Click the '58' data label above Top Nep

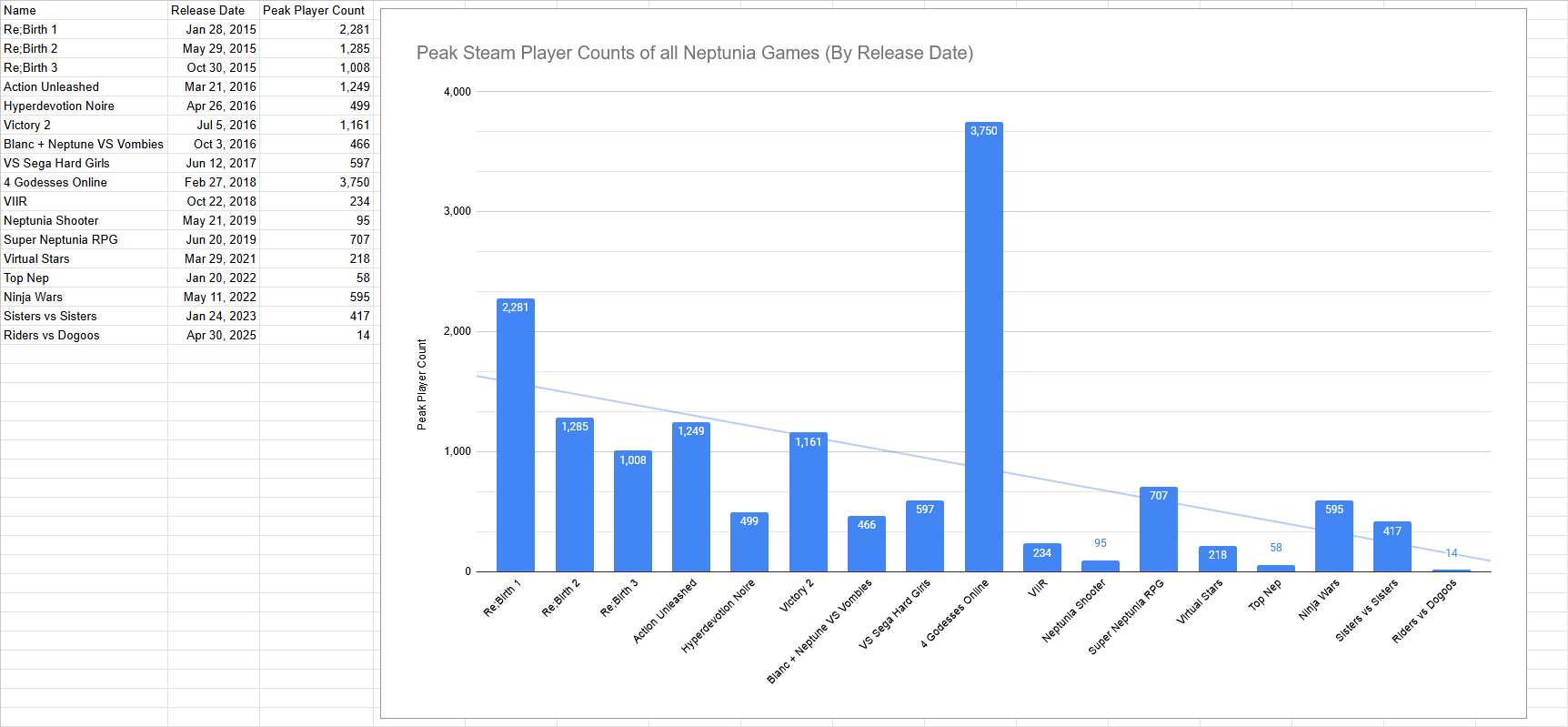tap(1276, 548)
